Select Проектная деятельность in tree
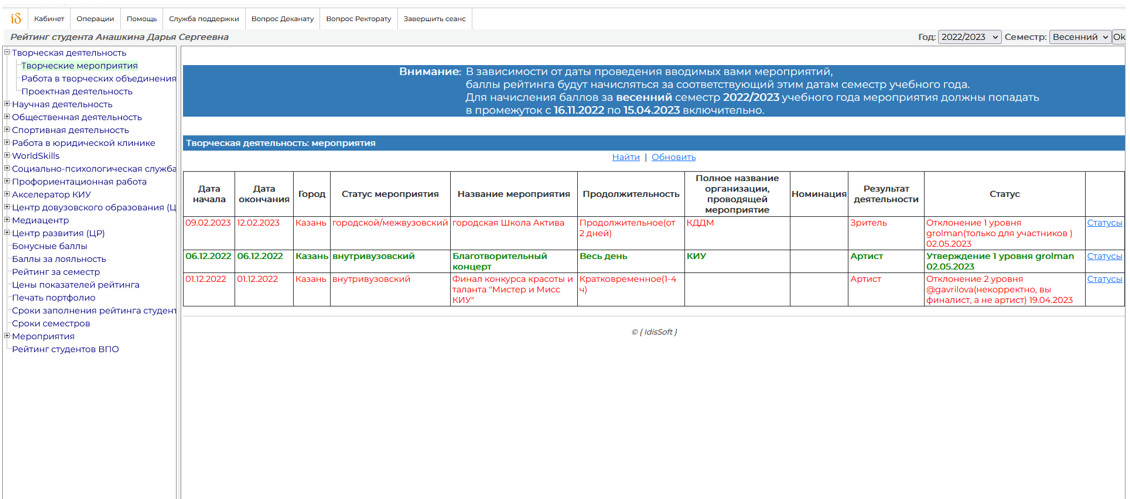The height and width of the screenshot is (499, 1130). pos(77,92)
